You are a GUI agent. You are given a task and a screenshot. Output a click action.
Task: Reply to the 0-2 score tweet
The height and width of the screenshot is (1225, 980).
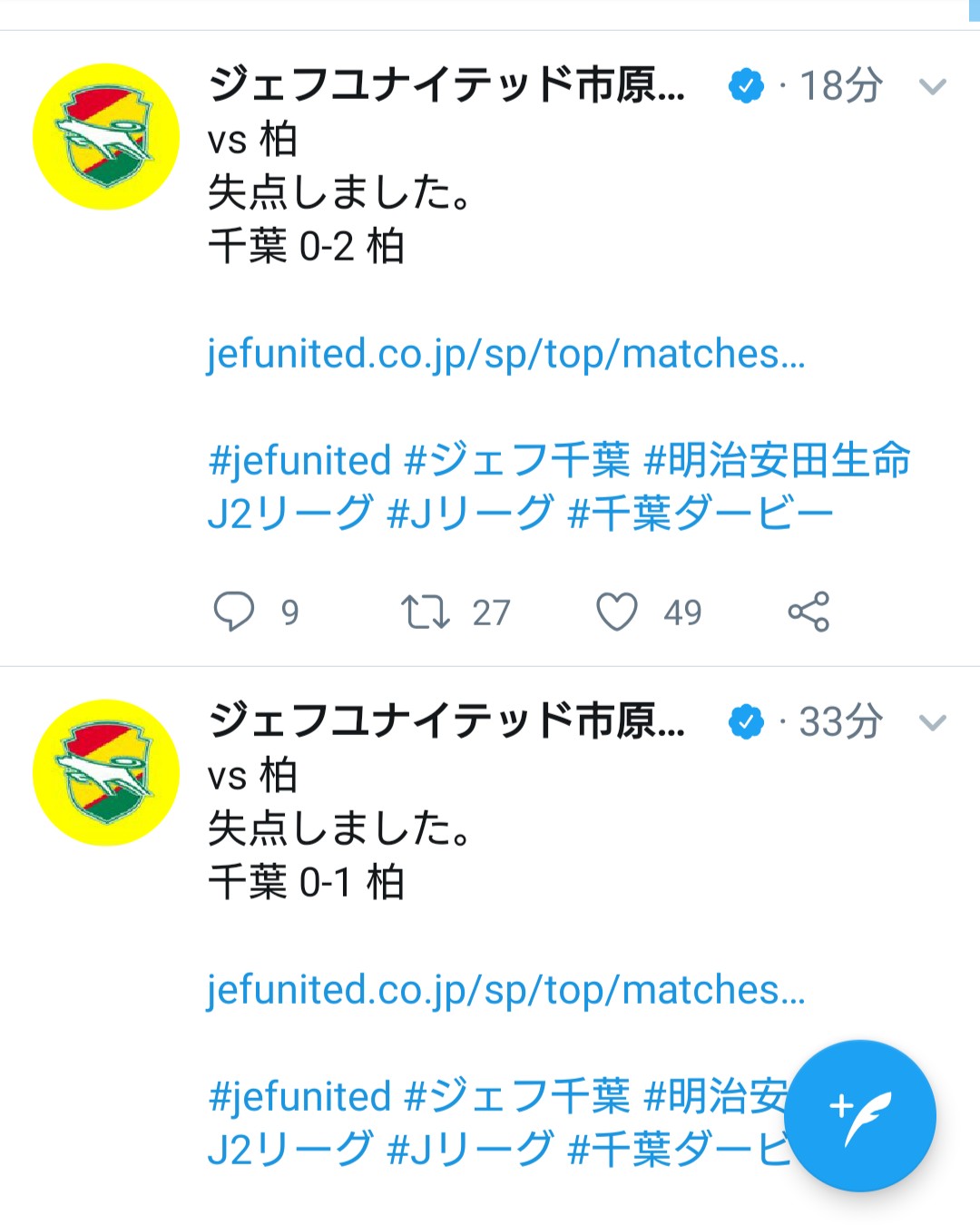click(x=234, y=611)
